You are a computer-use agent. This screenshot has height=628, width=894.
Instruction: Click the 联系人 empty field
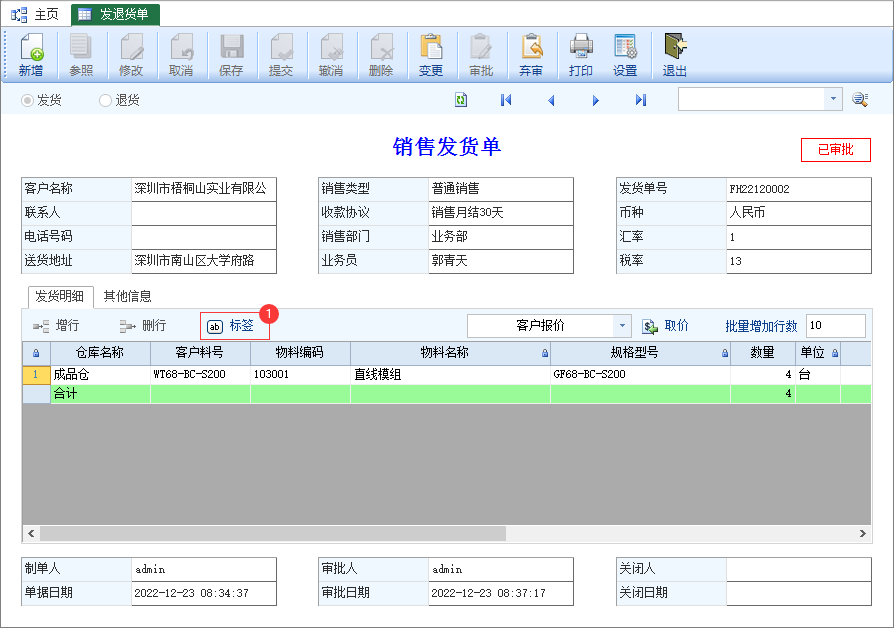[204, 213]
